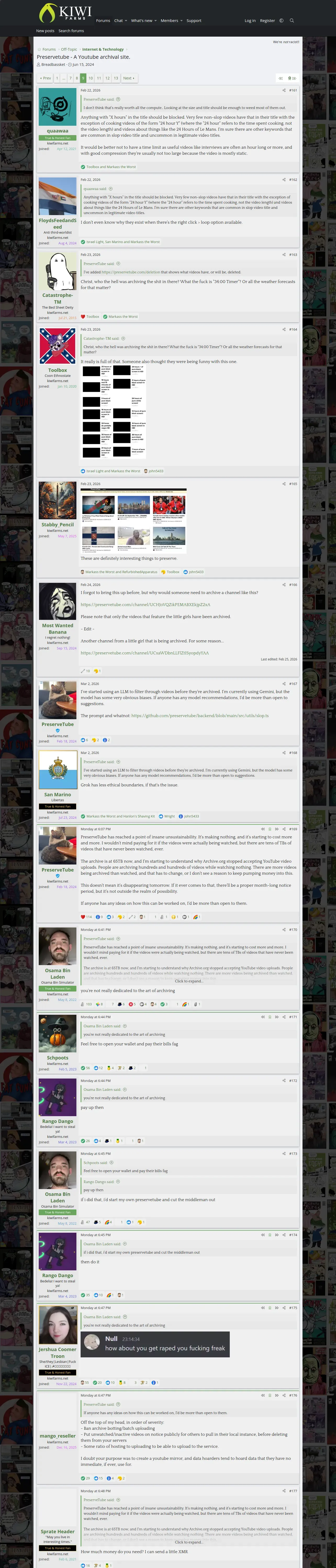Open the pagination ellipsis page jump
Screen dimensions: 336x1568
coord(63,78)
